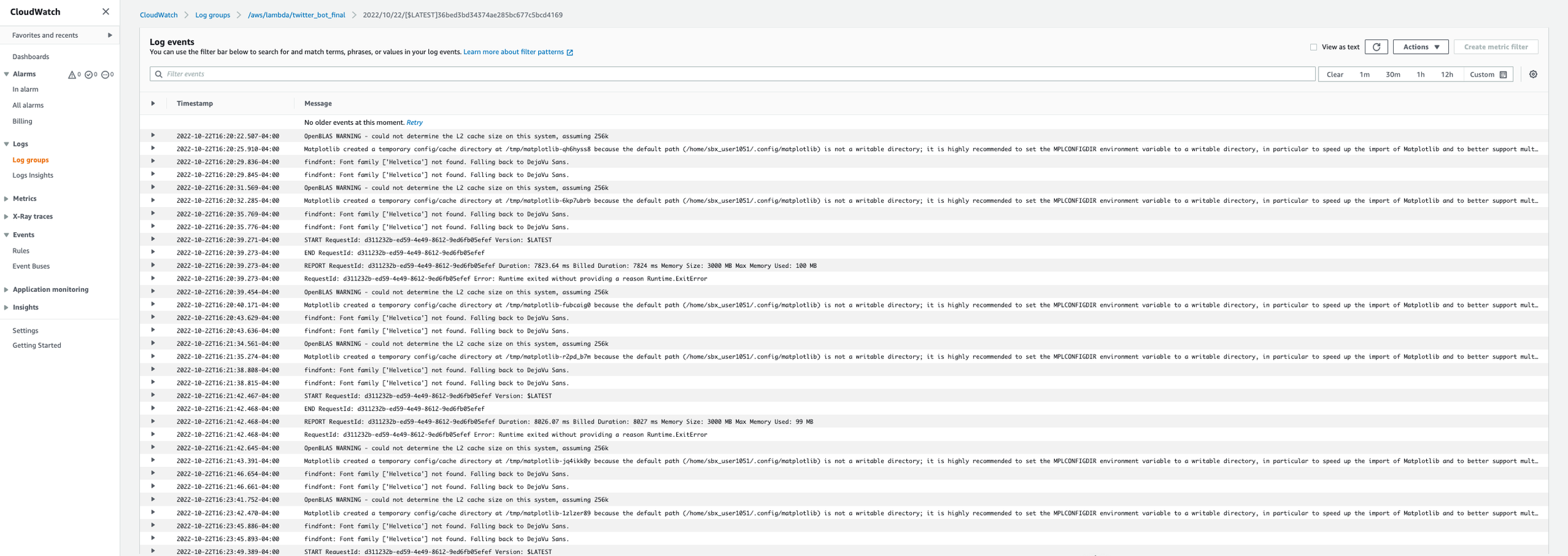Expand the Insights section in sidebar
1568x556 pixels.
6,307
